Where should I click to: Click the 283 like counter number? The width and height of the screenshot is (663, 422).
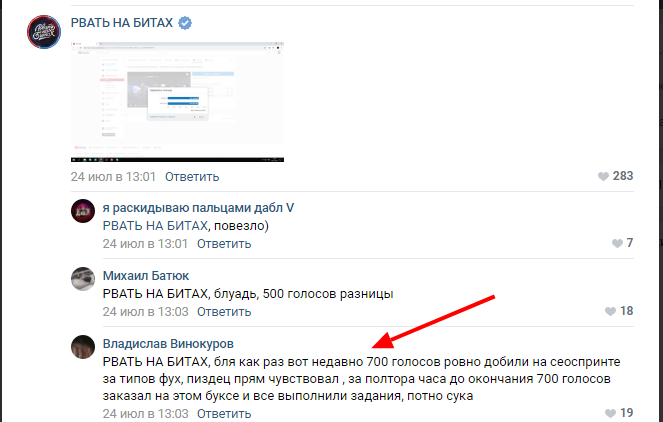623,176
